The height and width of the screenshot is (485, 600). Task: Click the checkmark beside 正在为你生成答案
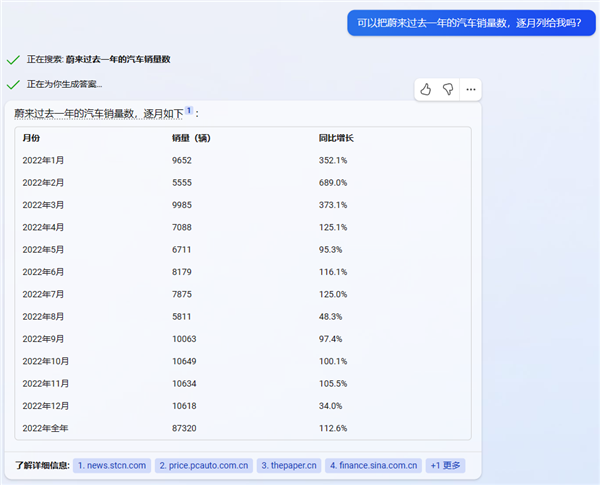(x=13, y=85)
